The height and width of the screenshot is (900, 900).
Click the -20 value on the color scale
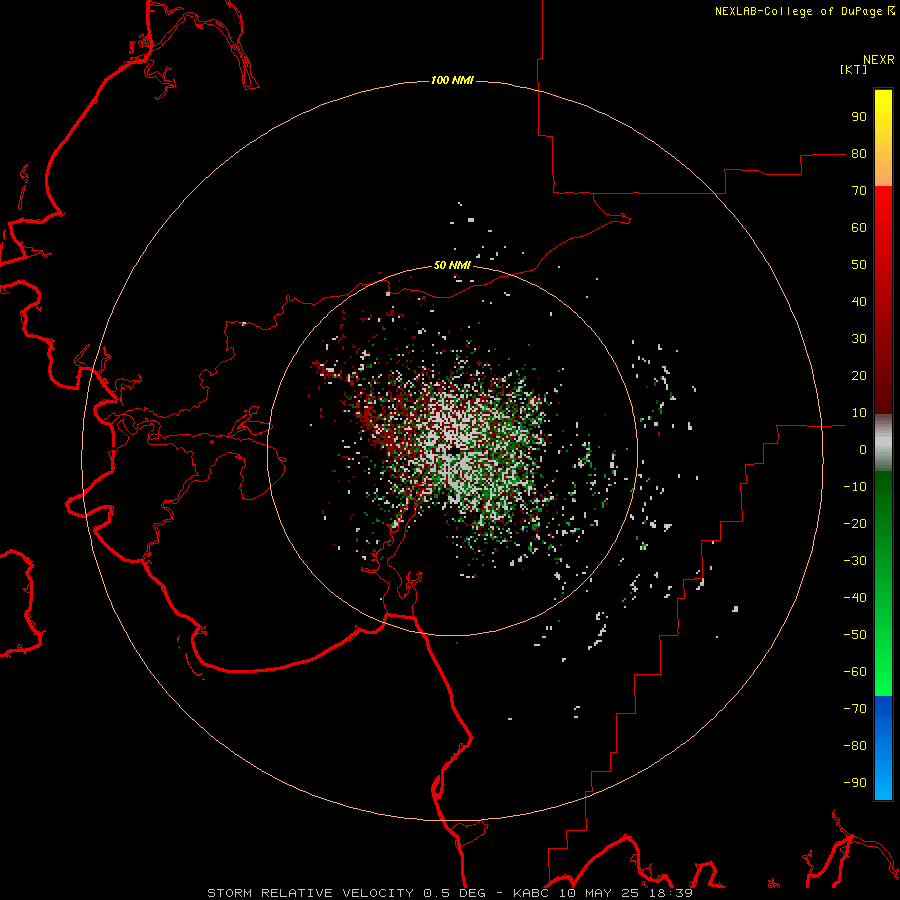pos(855,524)
